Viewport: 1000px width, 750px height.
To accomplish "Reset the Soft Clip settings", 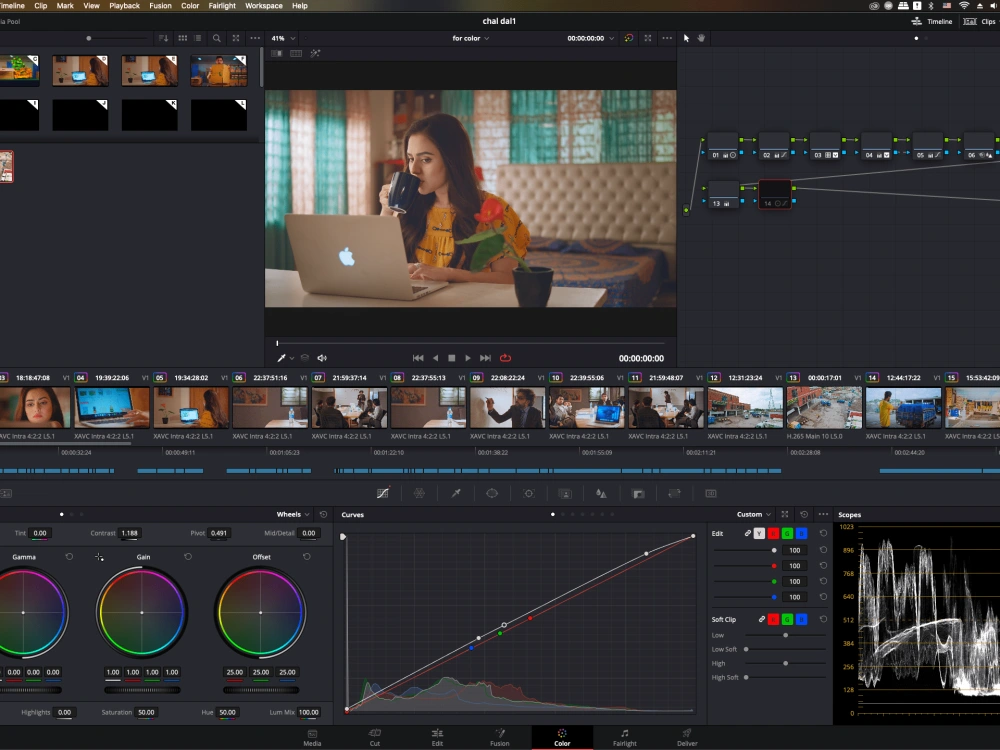I will (823, 619).
